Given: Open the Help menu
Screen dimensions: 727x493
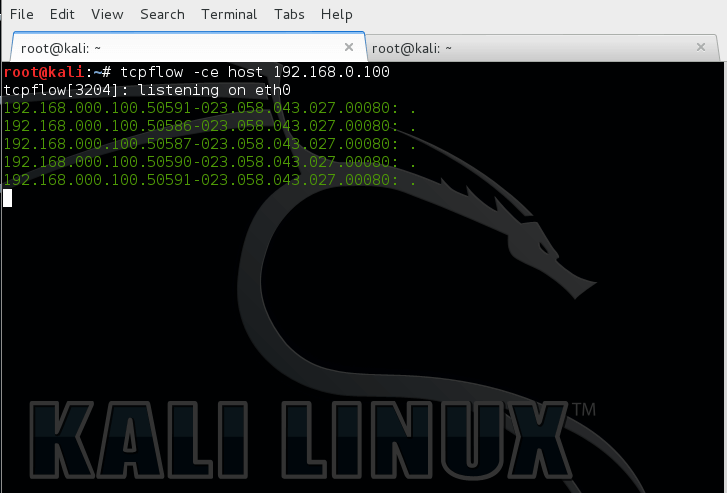Looking at the screenshot, I should [337, 14].
